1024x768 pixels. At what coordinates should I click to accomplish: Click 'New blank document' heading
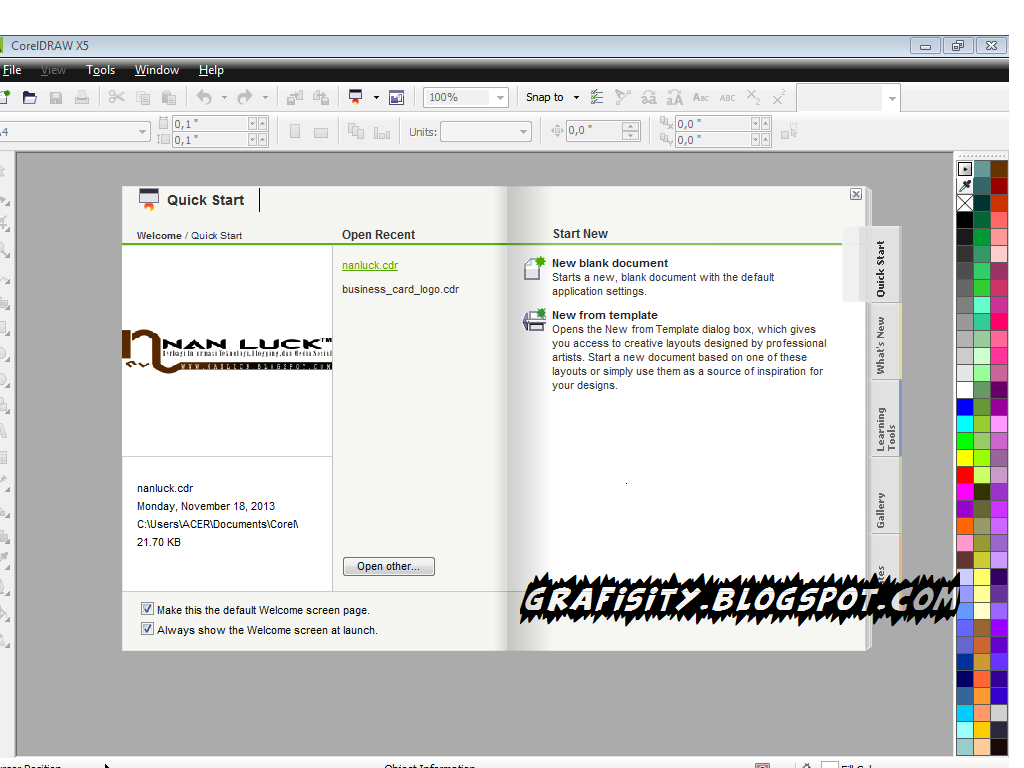(x=609, y=263)
